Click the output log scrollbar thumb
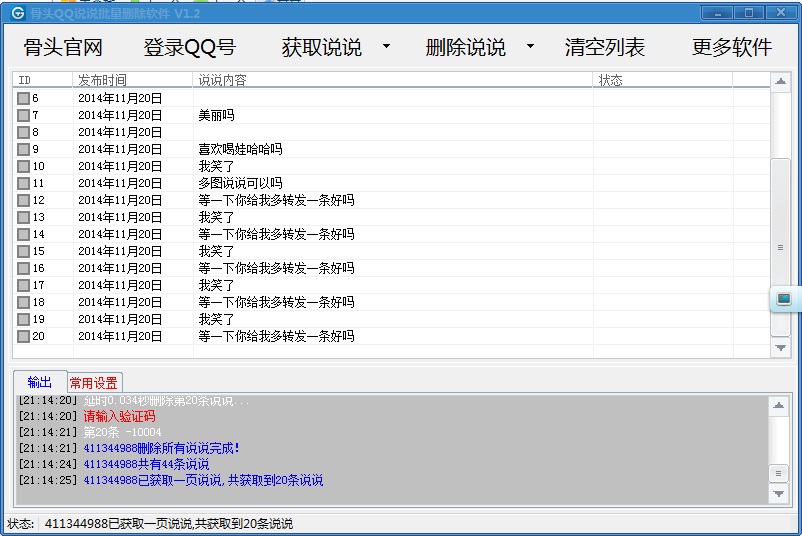This screenshot has width=802, height=536. coord(778,474)
